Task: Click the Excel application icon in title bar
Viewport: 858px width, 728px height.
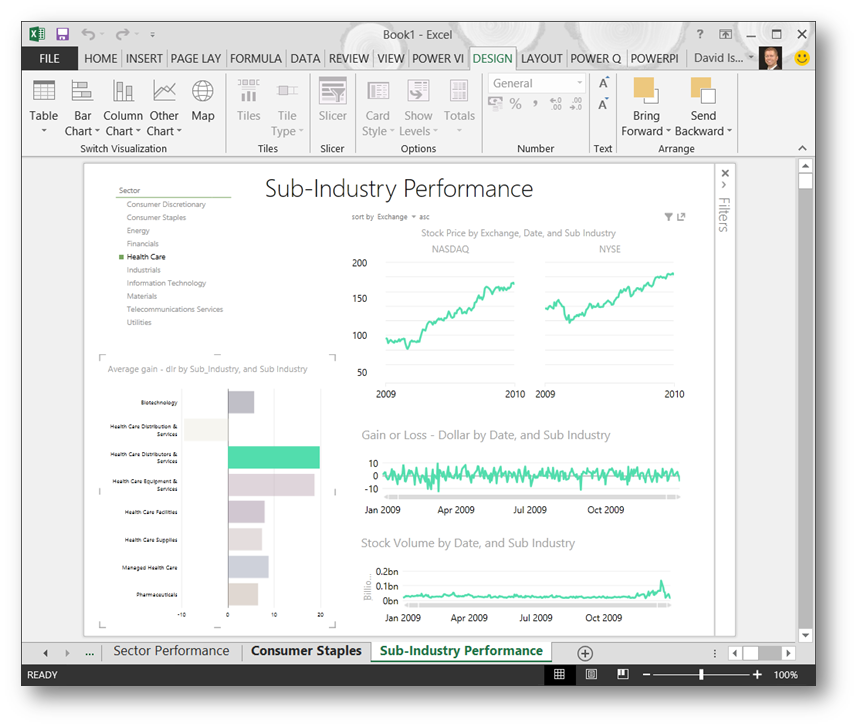Action: (x=37, y=34)
